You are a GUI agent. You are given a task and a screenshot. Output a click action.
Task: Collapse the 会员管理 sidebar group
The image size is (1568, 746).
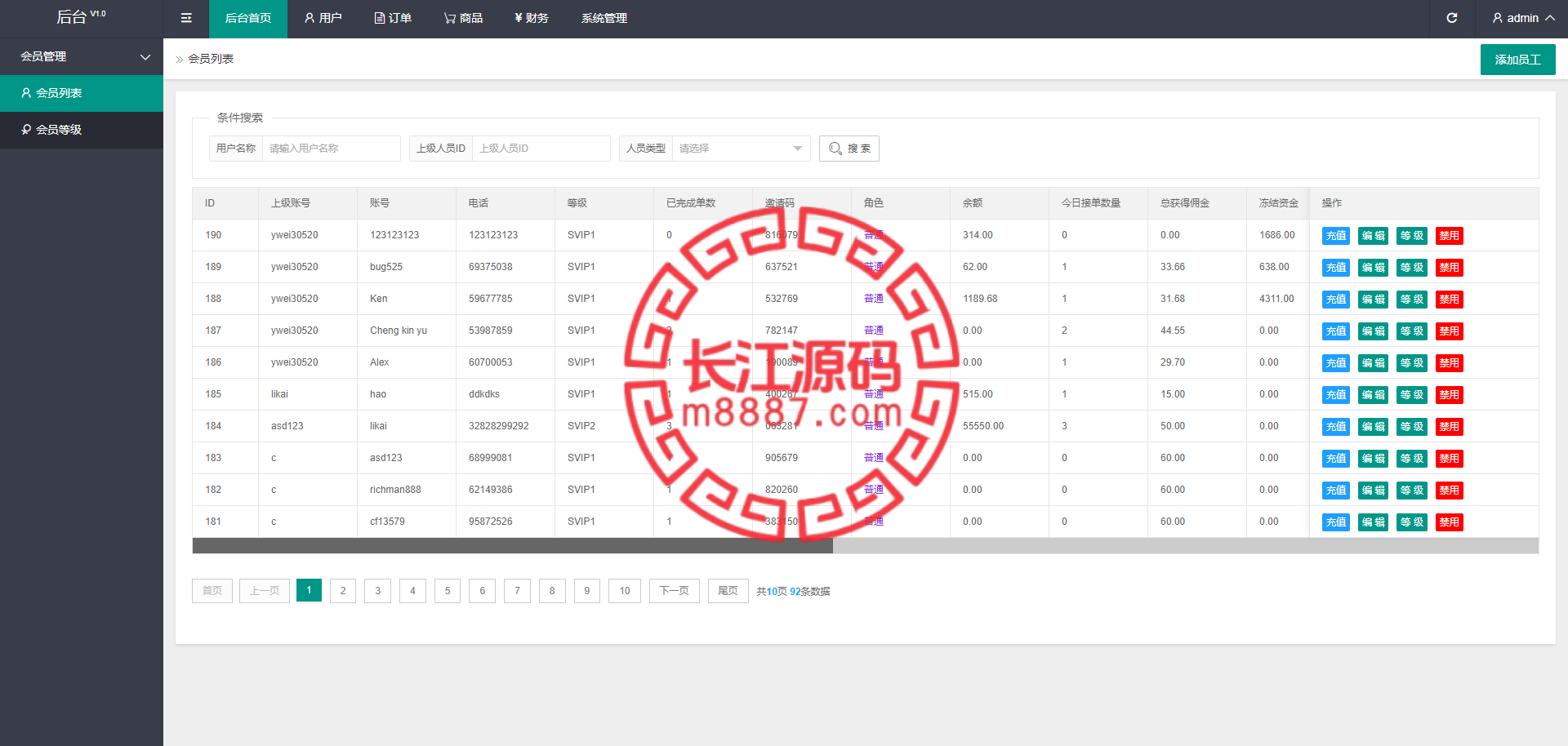[x=82, y=56]
